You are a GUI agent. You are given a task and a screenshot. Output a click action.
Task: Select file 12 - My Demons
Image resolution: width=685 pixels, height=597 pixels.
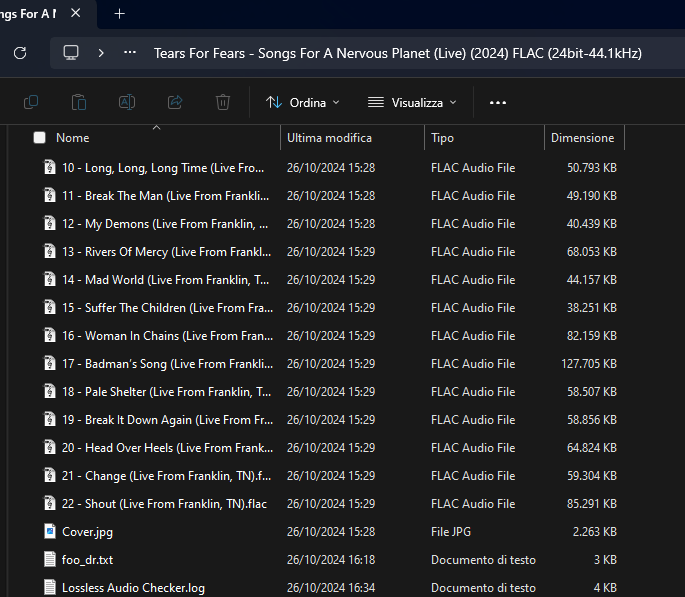165,224
